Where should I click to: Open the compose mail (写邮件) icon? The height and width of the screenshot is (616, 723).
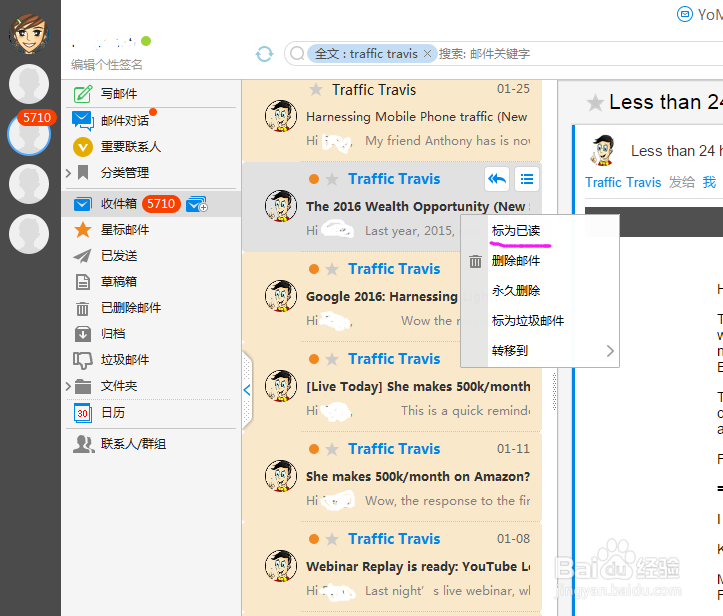[x=83, y=94]
